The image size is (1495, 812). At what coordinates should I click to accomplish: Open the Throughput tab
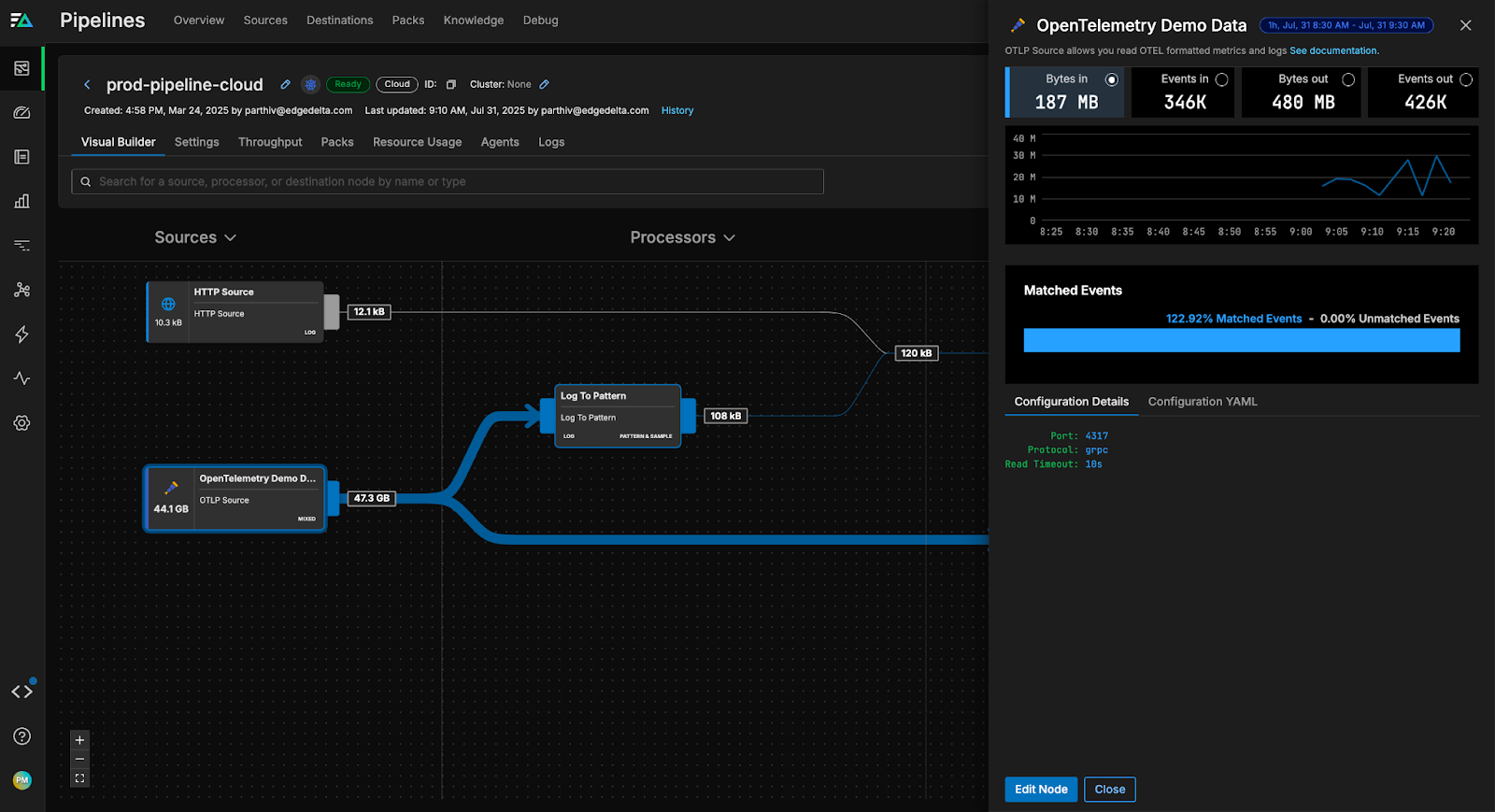[270, 142]
